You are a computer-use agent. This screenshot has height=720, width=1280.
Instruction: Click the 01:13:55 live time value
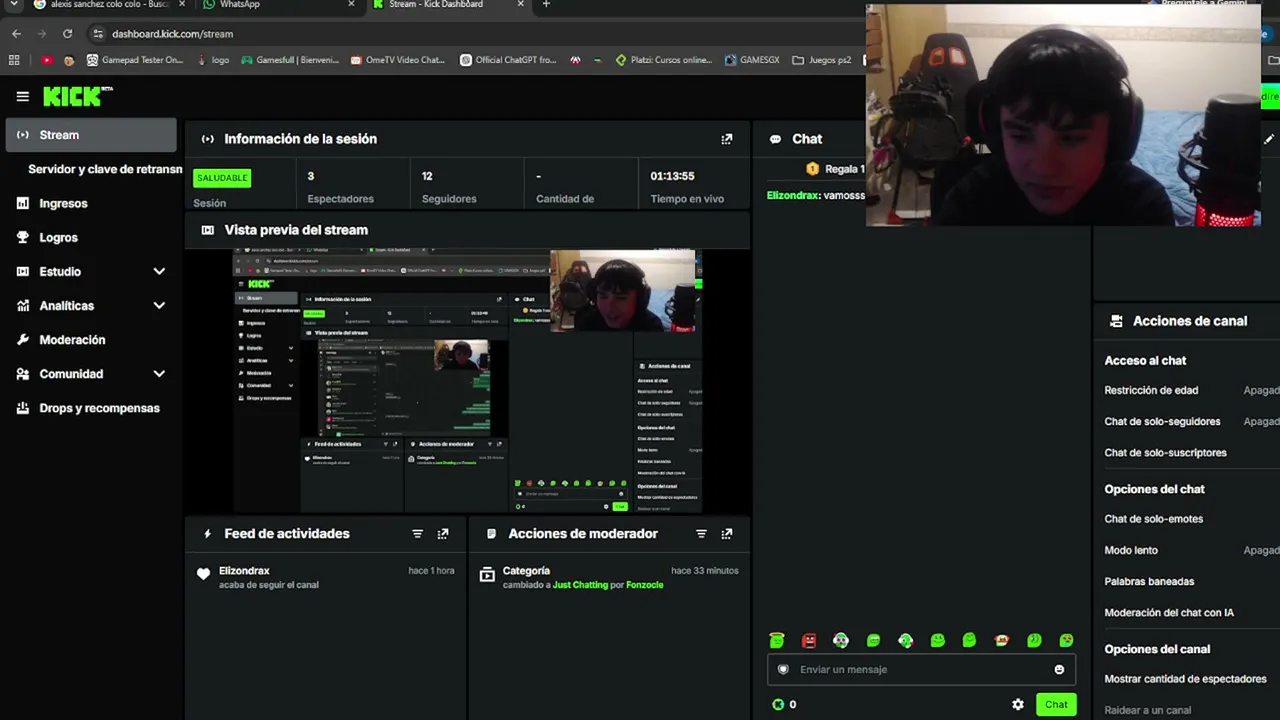pyautogui.click(x=672, y=176)
